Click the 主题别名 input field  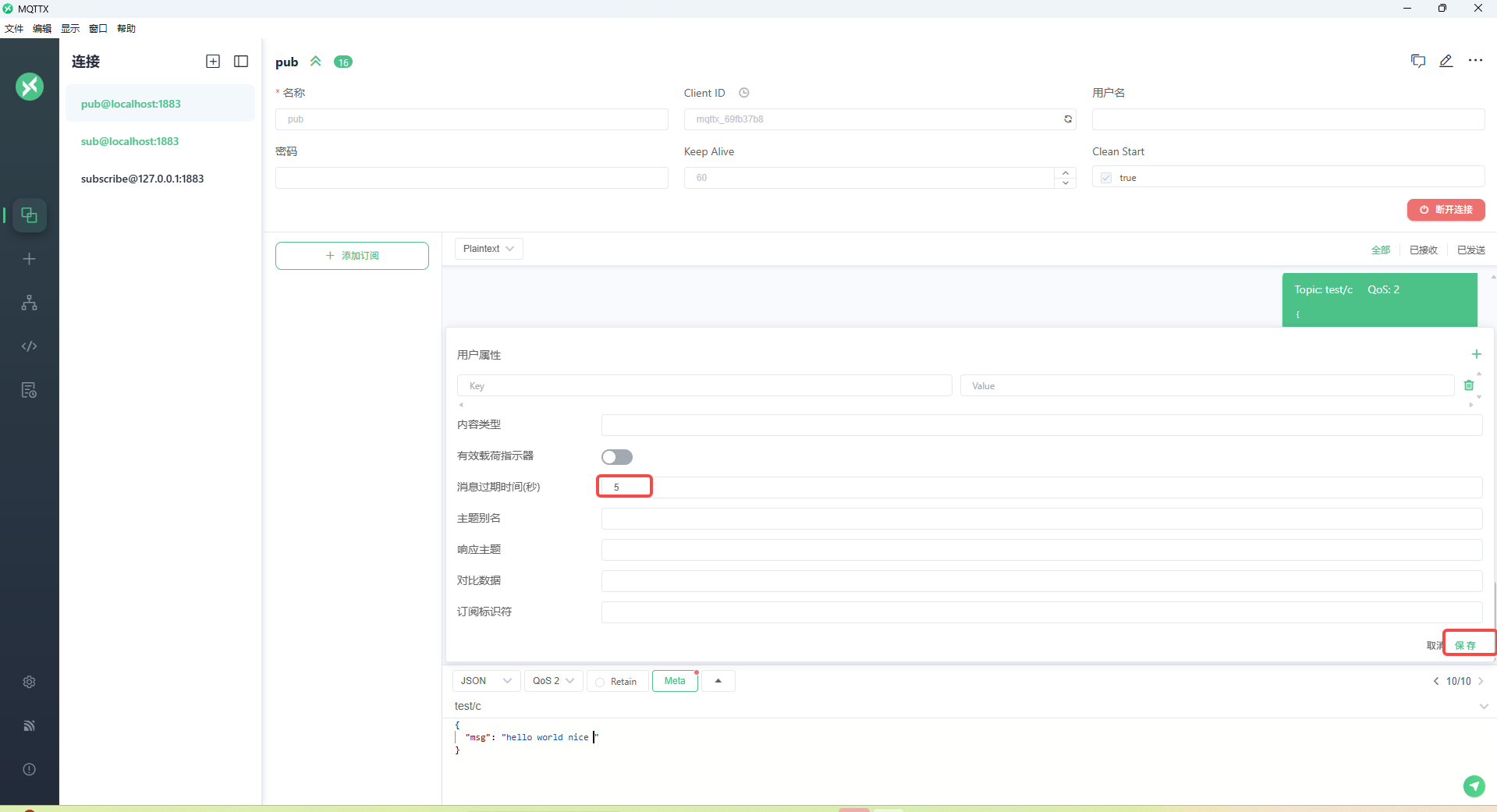[1041, 519]
